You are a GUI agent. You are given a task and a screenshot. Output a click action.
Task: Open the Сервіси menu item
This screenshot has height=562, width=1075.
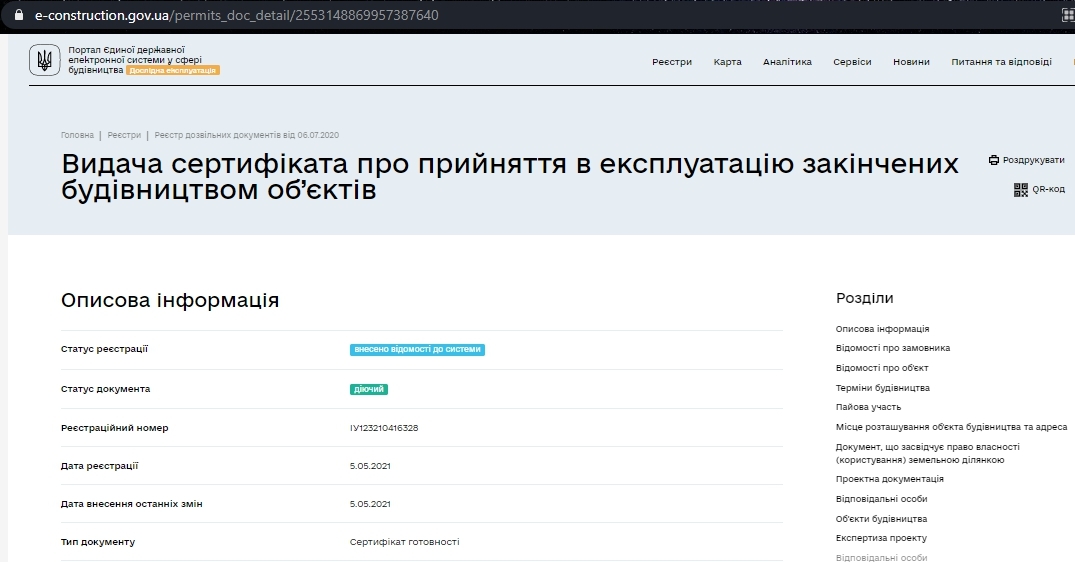(x=852, y=62)
